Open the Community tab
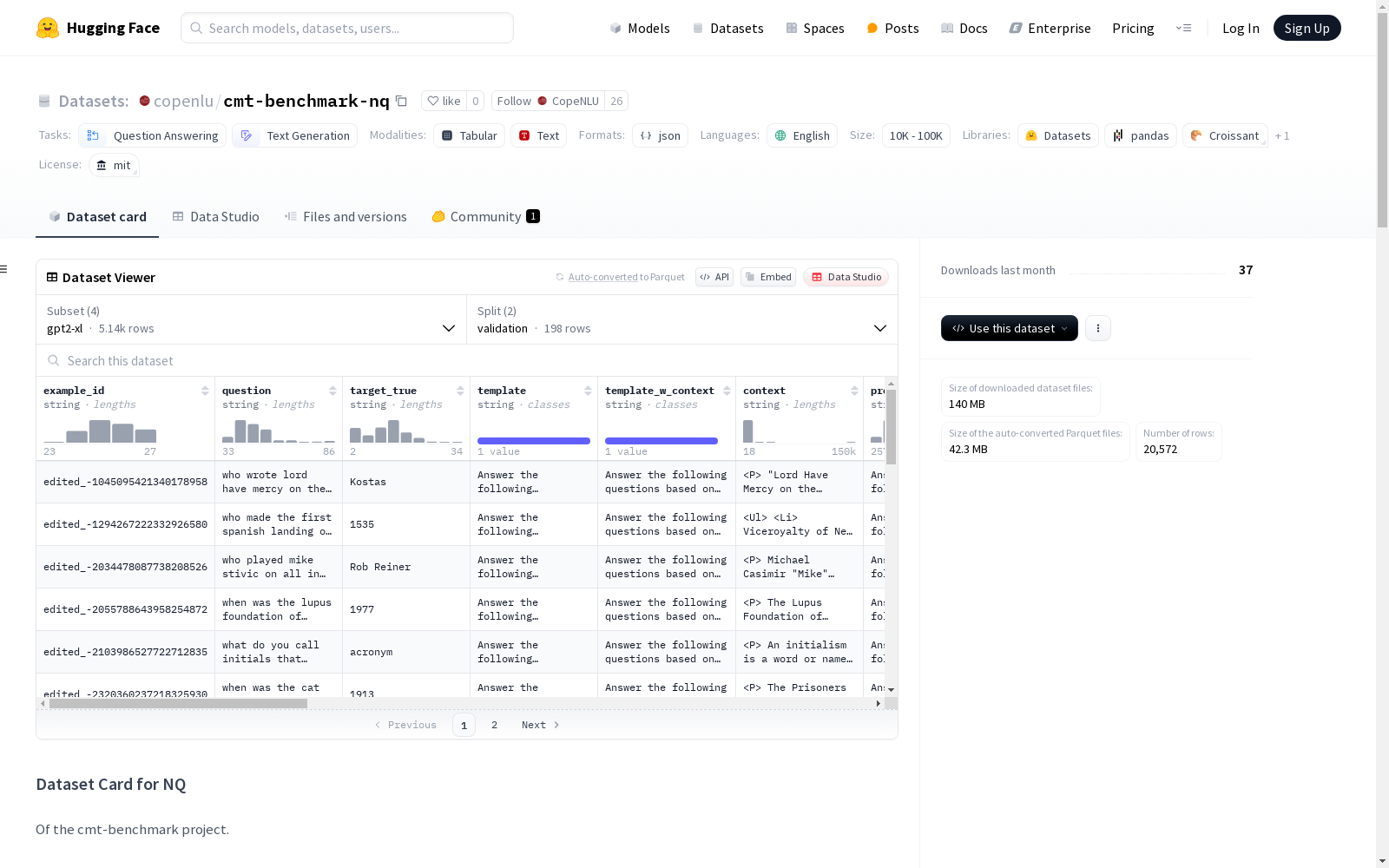Screen dimensions: 1389x868 click(485, 217)
